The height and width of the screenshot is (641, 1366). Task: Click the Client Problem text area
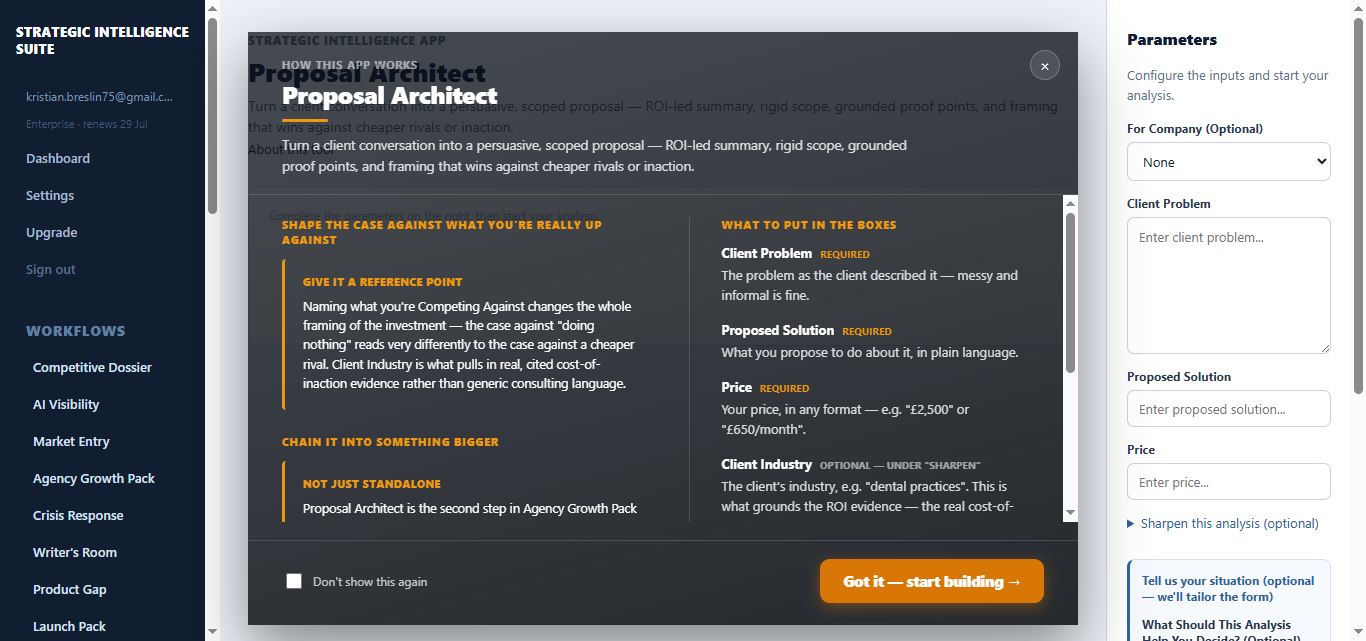coord(1229,286)
